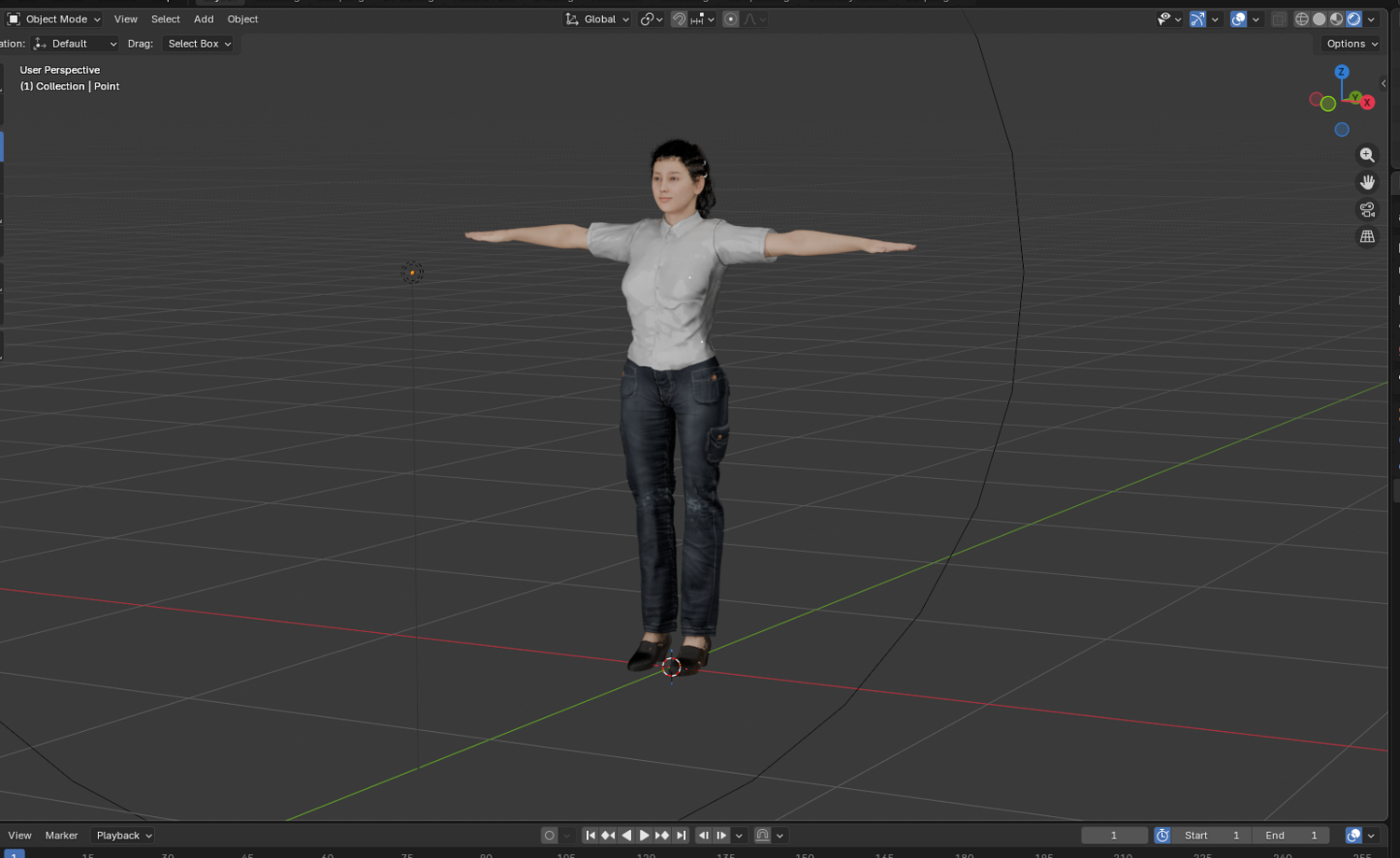Screen dimensions: 1400x858
Task: Toggle the camera view icon
Action: point(1367,209)
